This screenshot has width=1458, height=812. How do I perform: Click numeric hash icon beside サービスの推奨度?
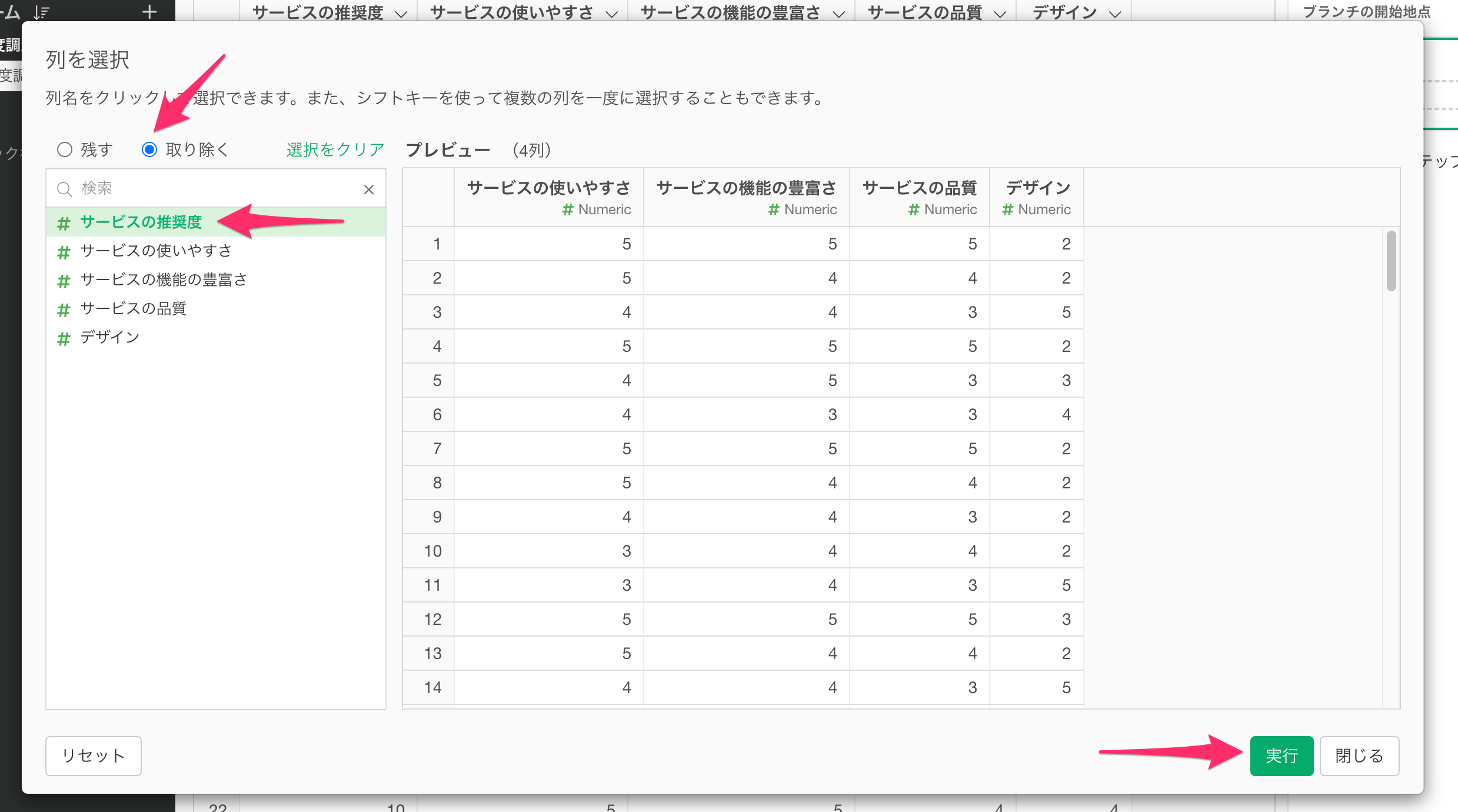pos(64,223)
